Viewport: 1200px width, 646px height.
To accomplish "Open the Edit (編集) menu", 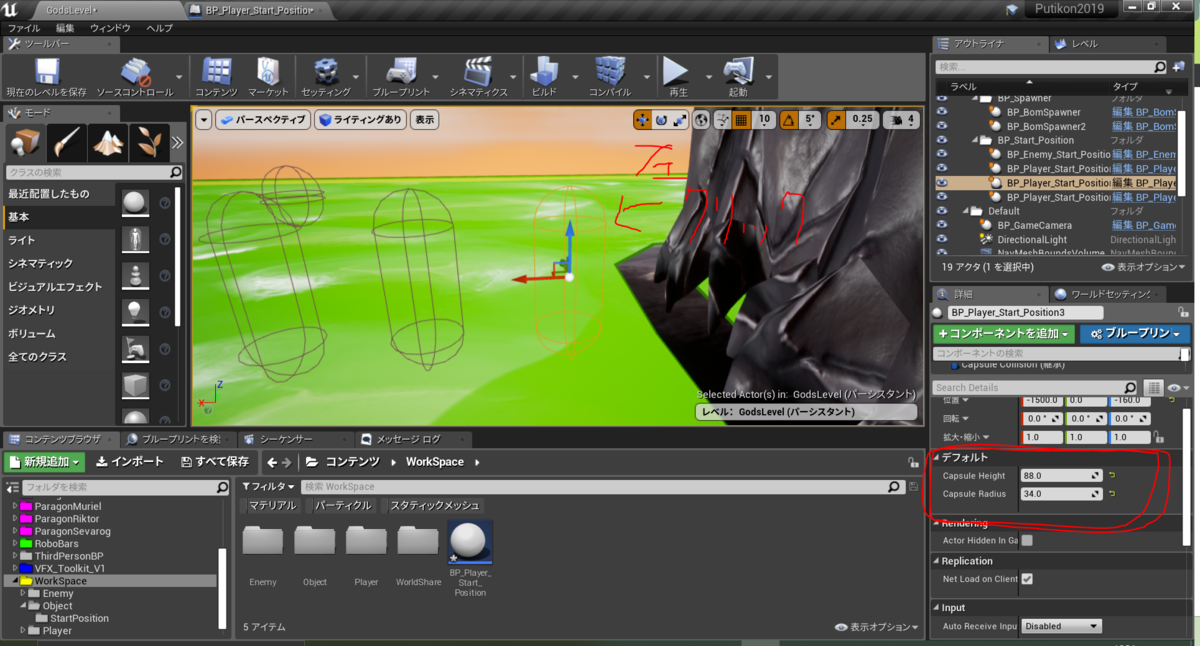I will click(x=65, y=28).
